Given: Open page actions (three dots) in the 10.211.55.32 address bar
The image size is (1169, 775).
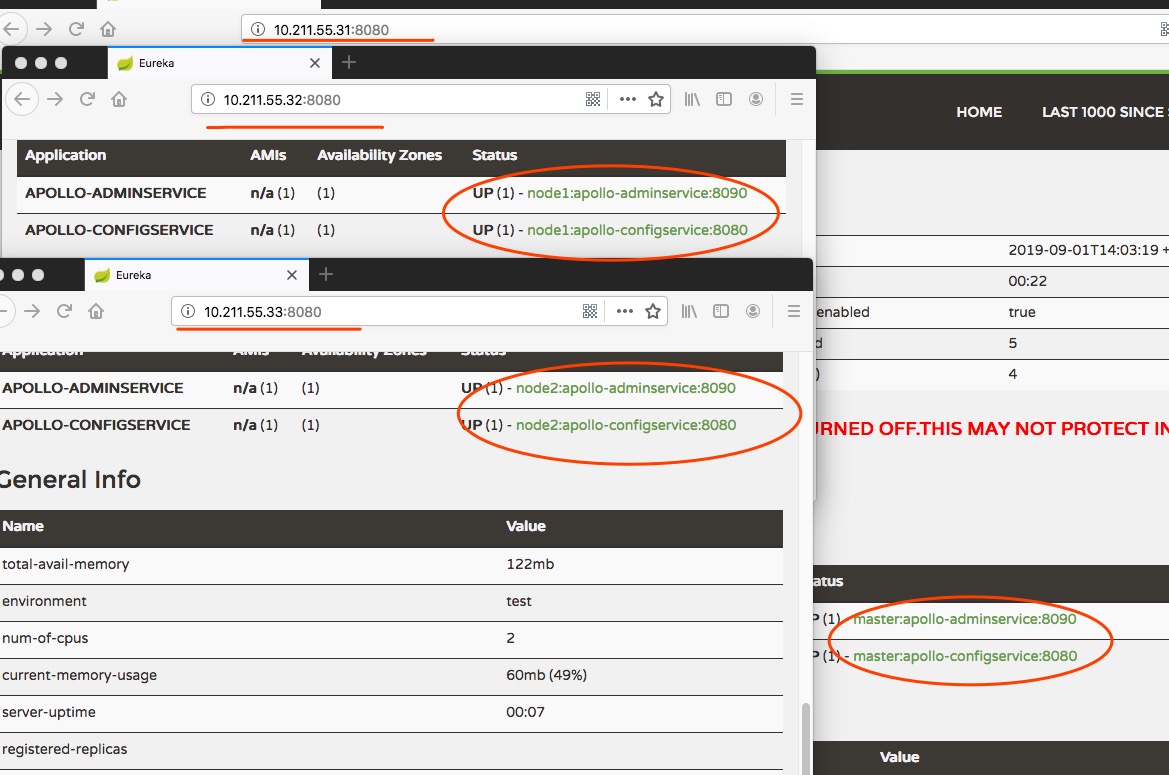Looking at the screenshot, I should click(628, 99).
